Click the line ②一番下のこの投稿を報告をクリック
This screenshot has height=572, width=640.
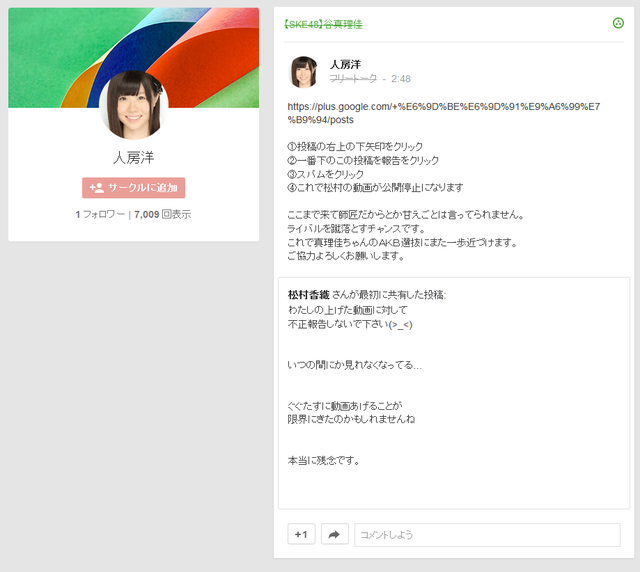tap(363, 160)
